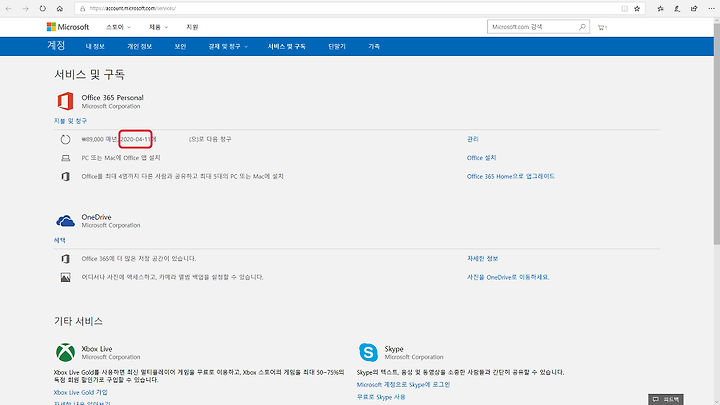Go to browser home icon
Viewport: 720px width, 405px height.
pyautogui.click(x=60, y=8)
